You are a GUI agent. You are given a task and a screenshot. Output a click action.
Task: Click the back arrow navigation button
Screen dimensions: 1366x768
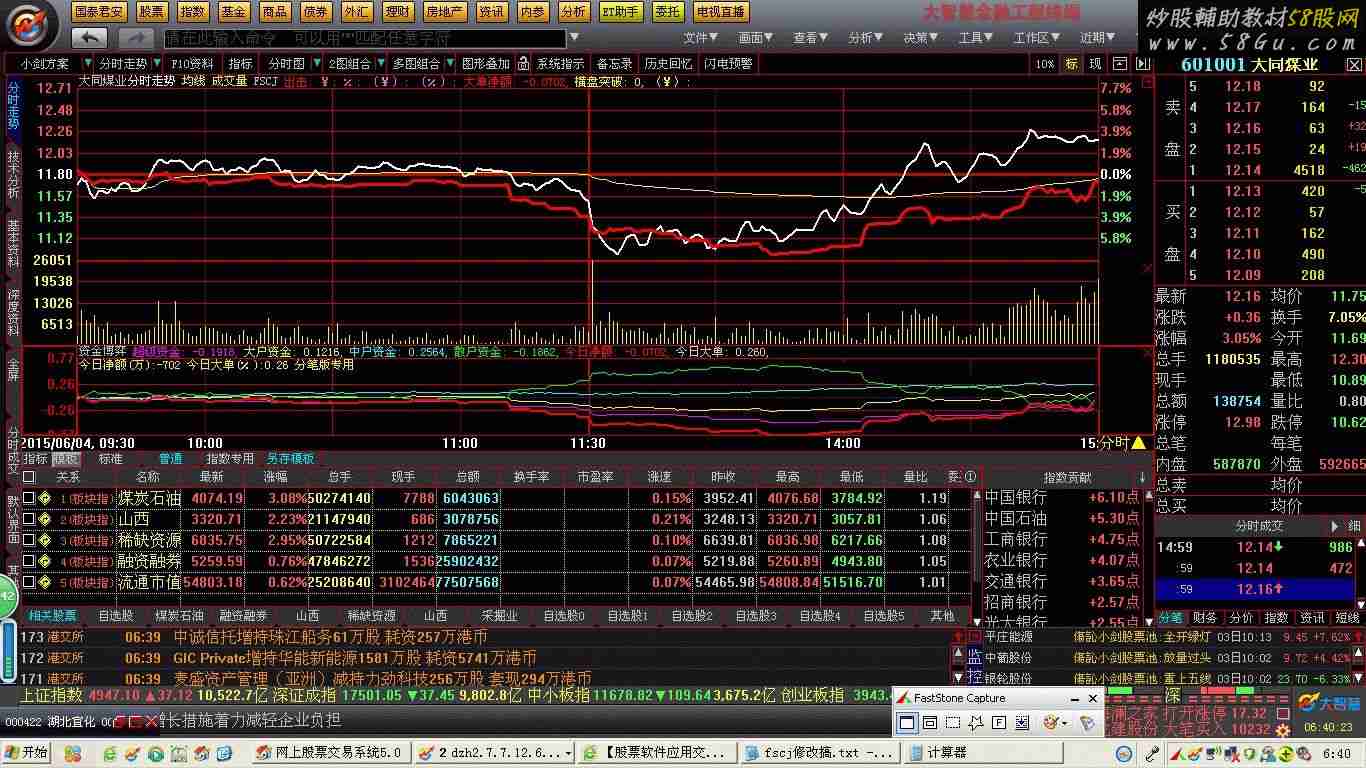tap(89, 38)
